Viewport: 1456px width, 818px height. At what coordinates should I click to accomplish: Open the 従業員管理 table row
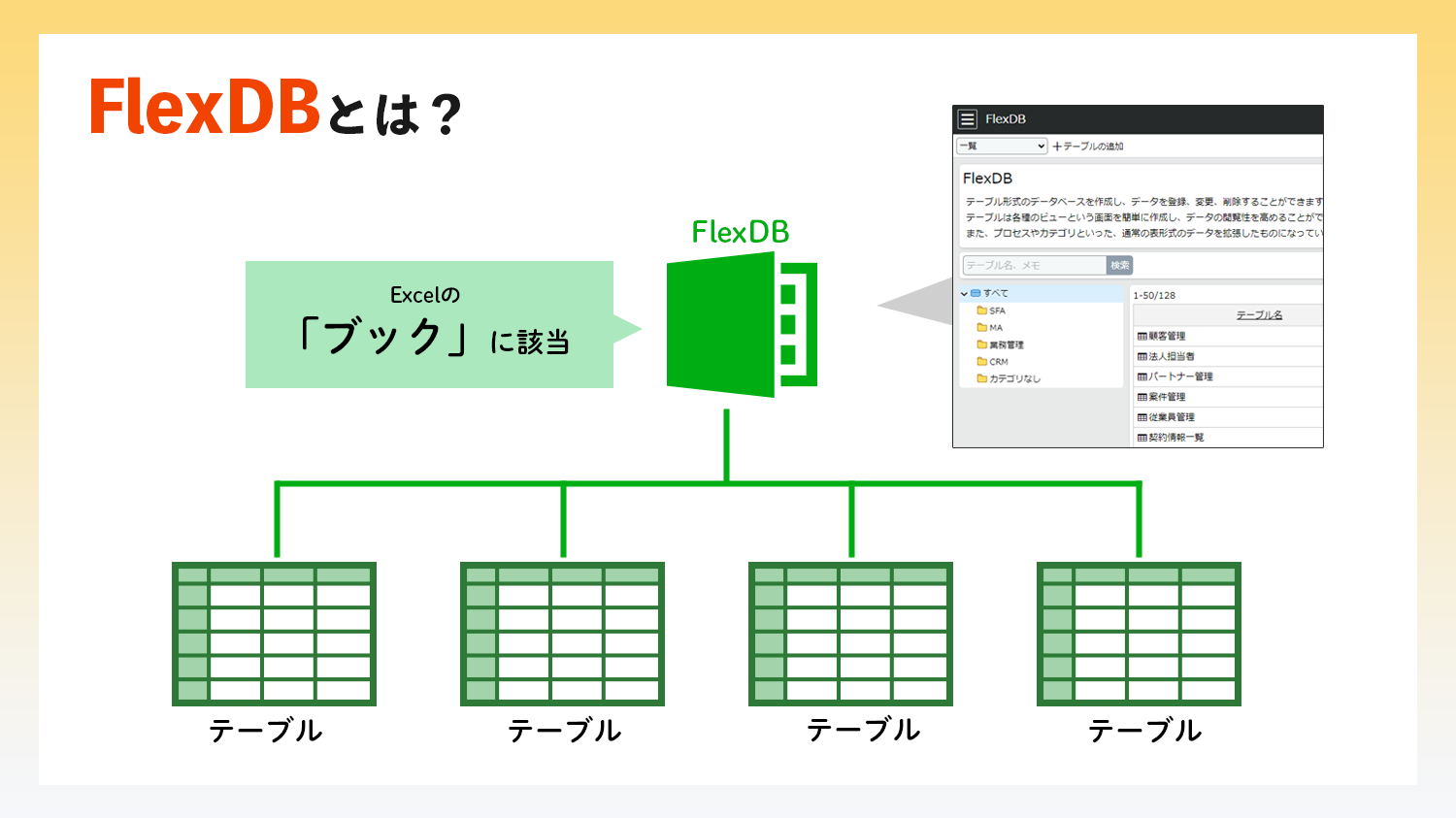click(x=1228, y=417)
